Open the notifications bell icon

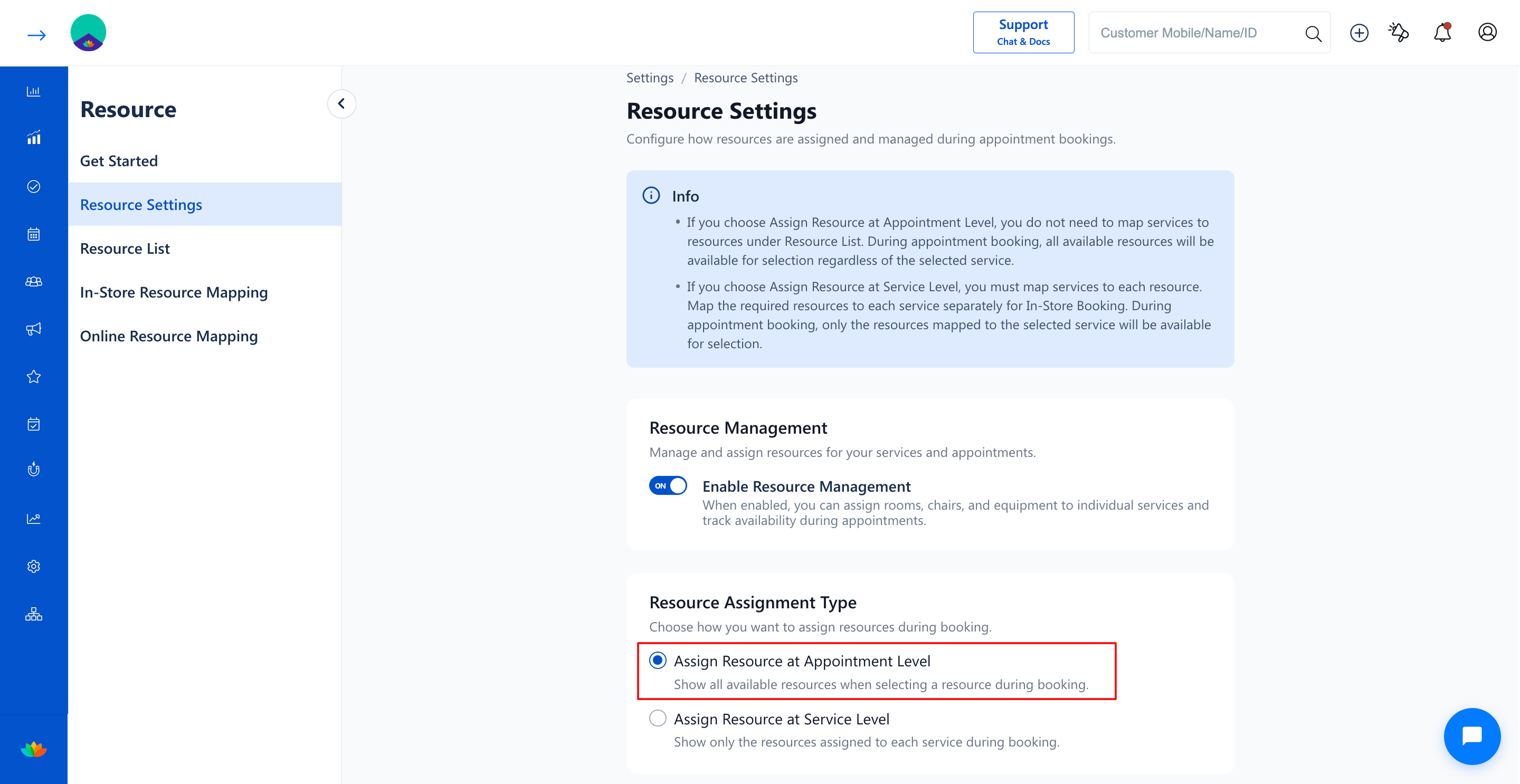pos(1442,32)
